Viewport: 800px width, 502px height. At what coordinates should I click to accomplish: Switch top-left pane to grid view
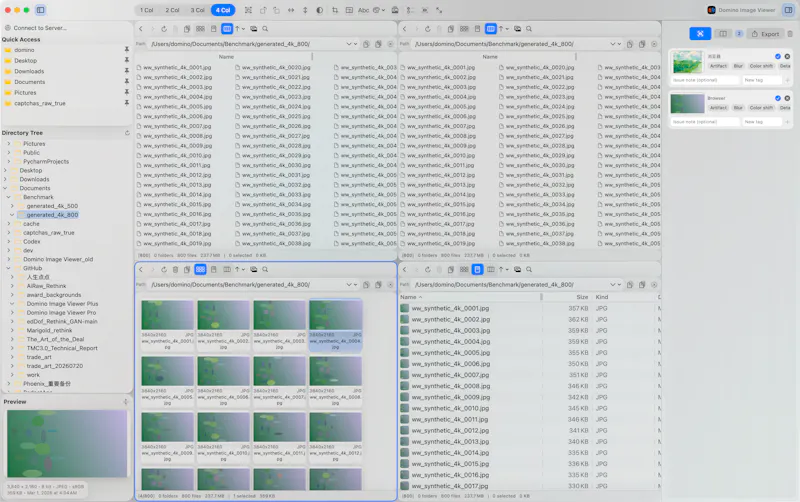pos(201,29)
